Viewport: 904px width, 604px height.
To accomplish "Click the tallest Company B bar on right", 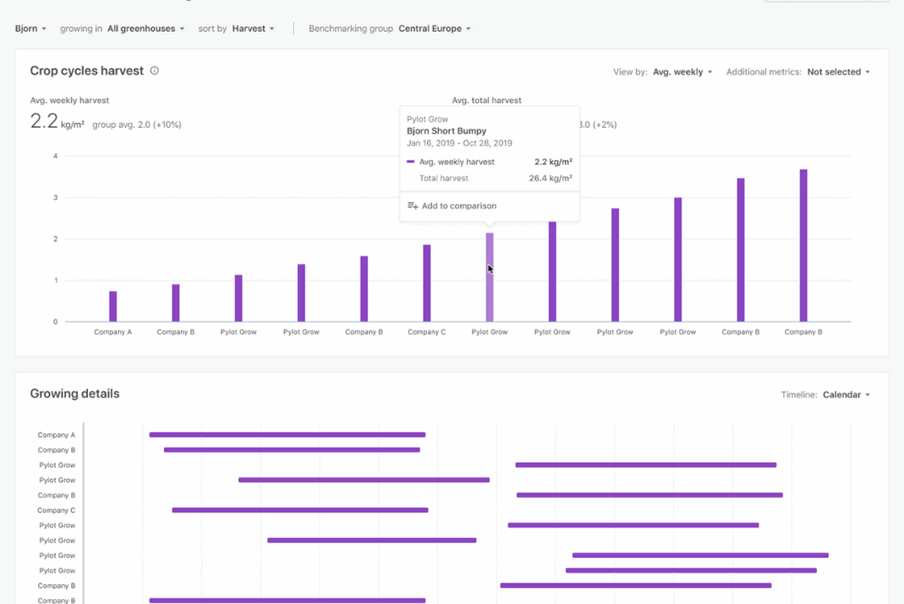I will pos(803,246).
